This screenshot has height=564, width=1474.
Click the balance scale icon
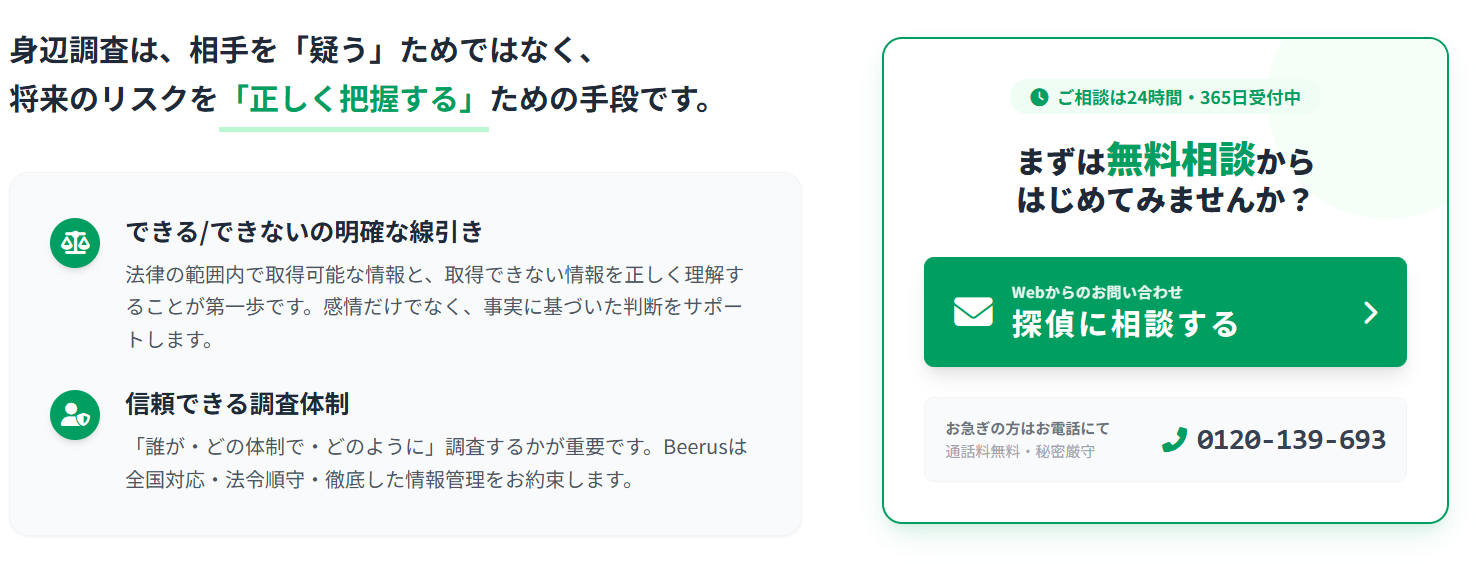75,243
